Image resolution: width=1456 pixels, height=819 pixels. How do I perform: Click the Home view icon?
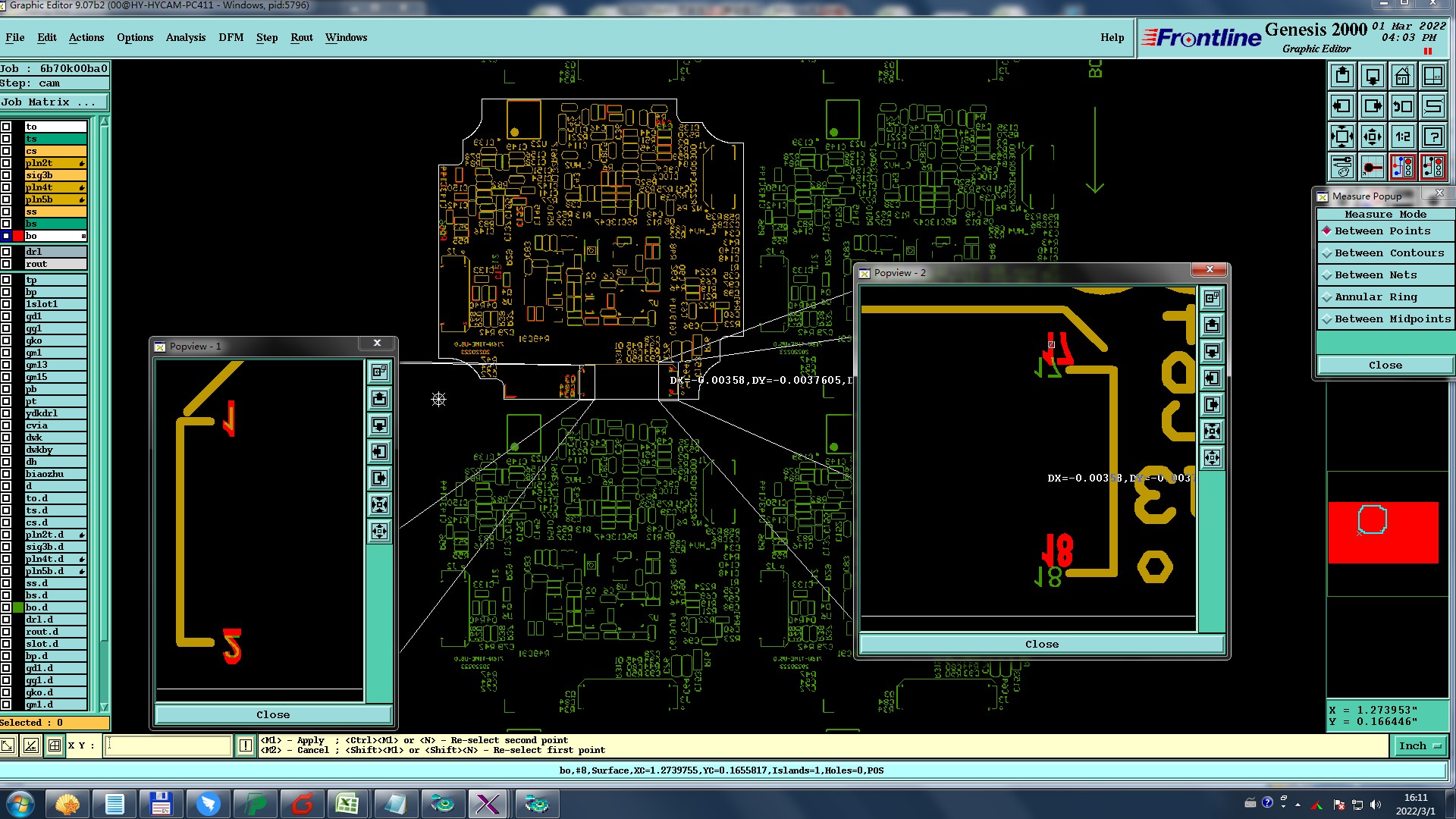point(1403,76)
